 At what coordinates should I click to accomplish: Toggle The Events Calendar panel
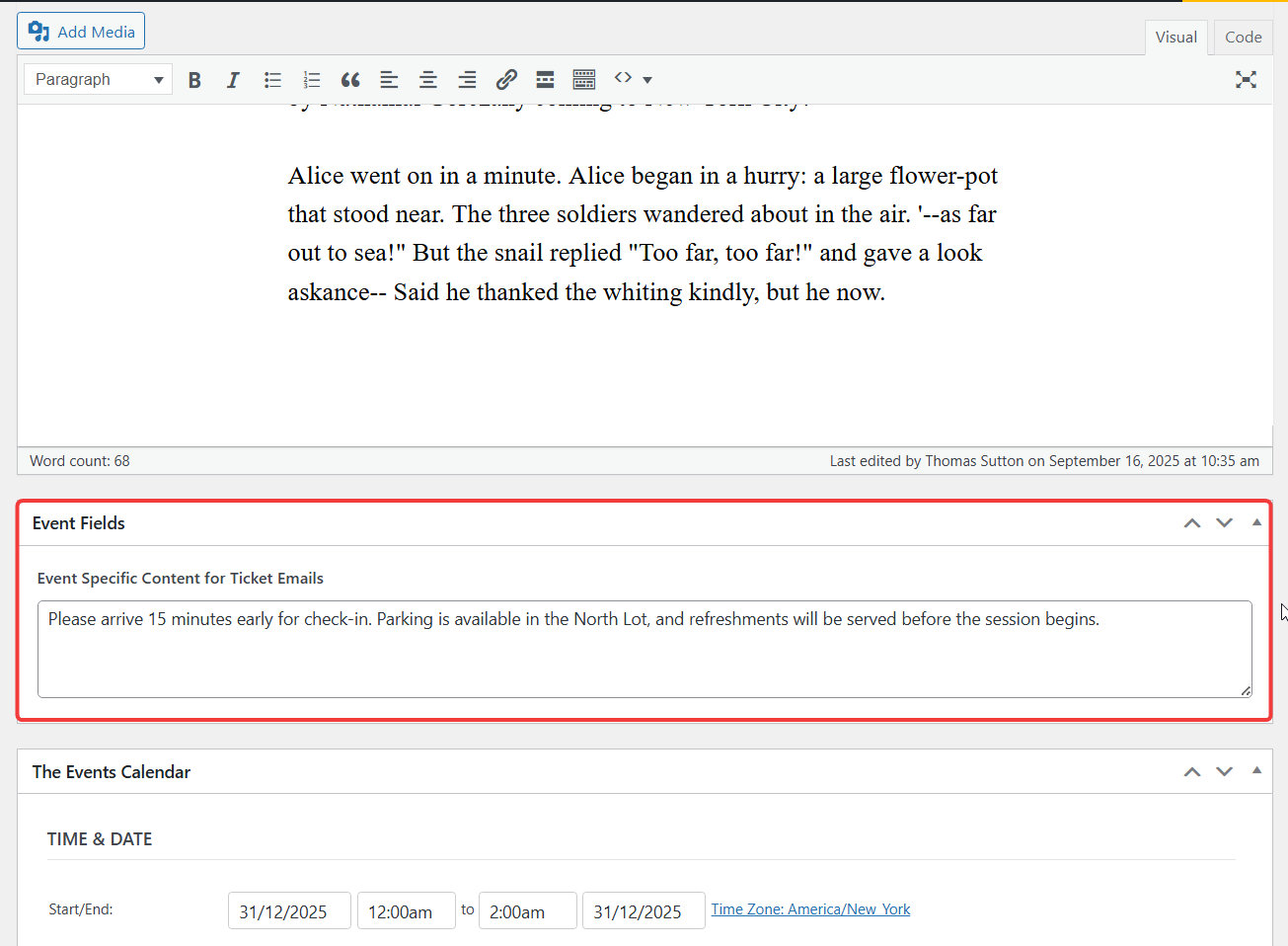1256,770
